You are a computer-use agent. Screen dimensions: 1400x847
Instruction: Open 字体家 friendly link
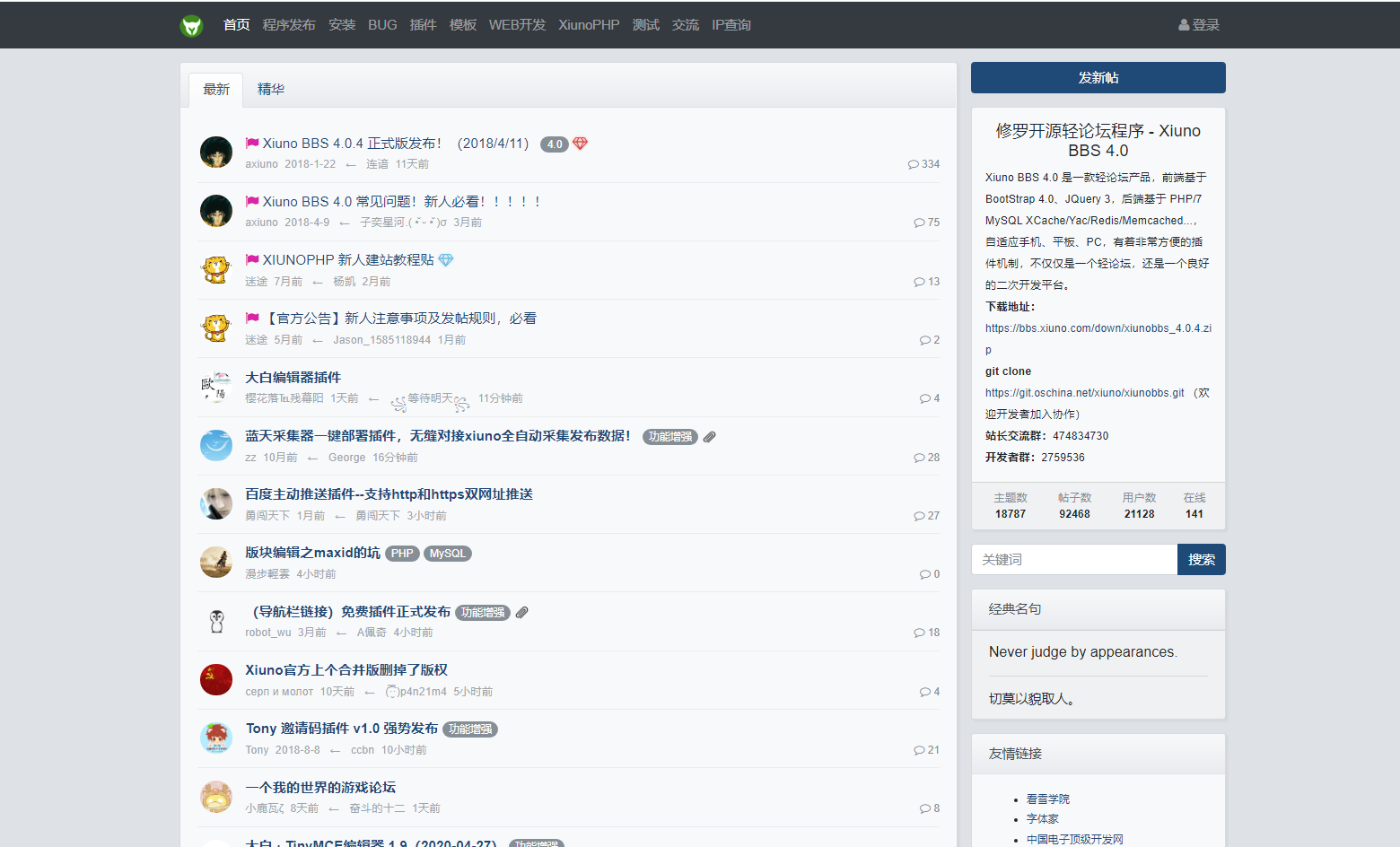pyautogui.click(x=1043, y=819)
